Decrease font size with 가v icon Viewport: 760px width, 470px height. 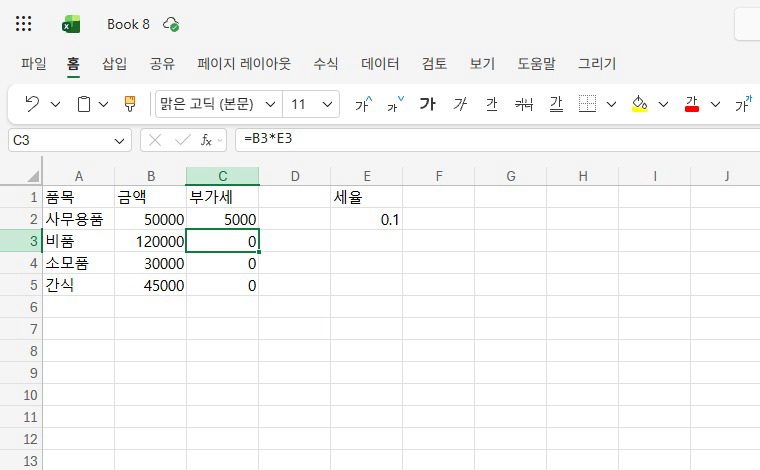(395, 104)
